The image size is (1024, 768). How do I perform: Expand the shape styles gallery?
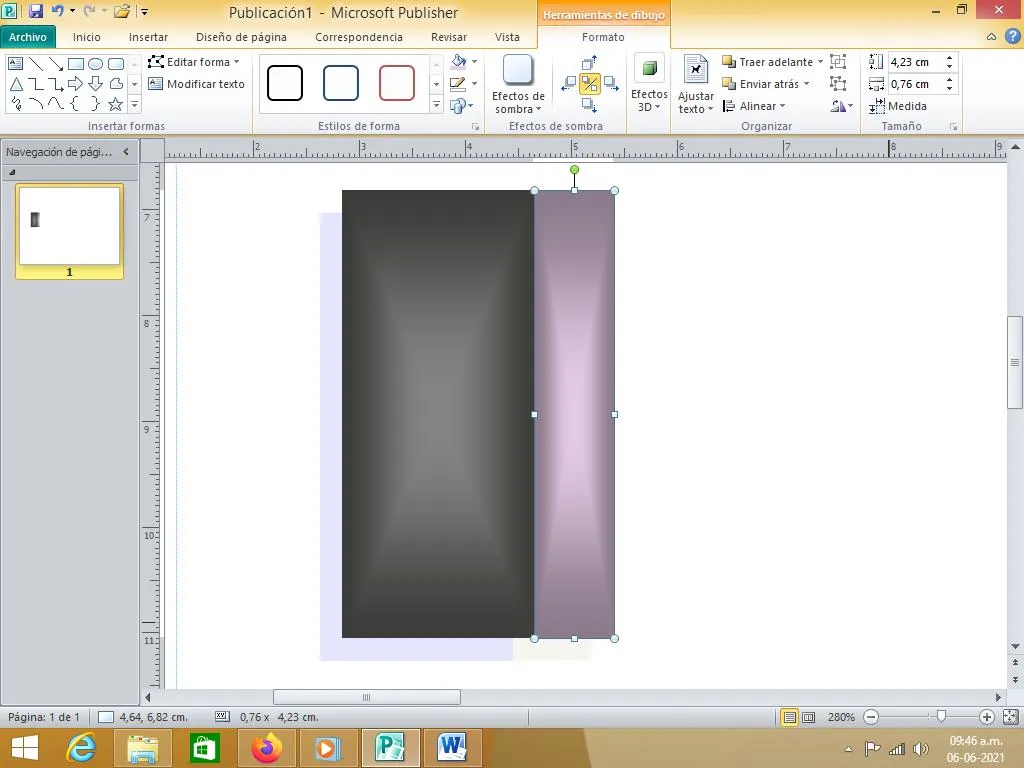(x=436, y=104)
